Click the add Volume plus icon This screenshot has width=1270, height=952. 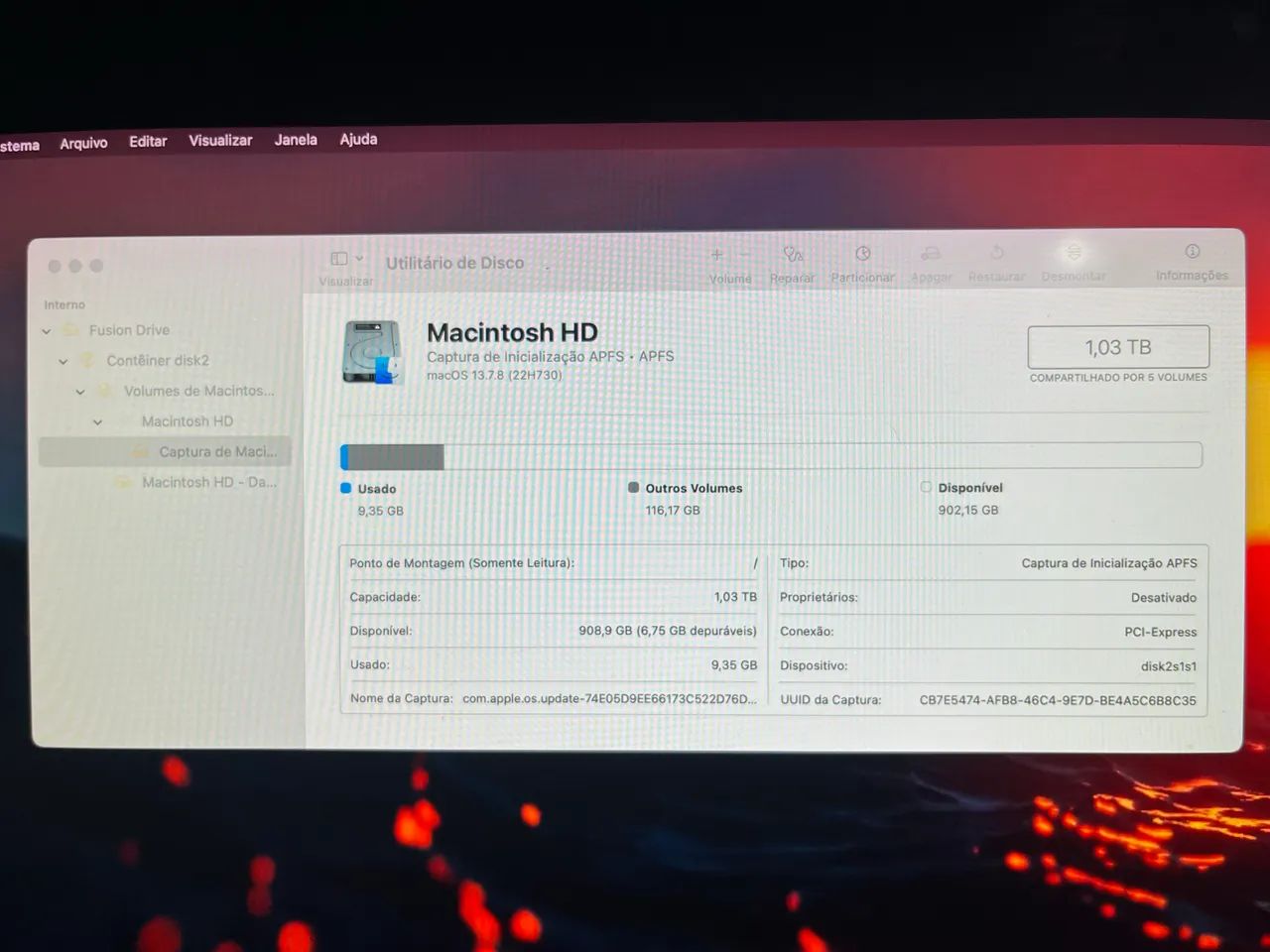717,255
